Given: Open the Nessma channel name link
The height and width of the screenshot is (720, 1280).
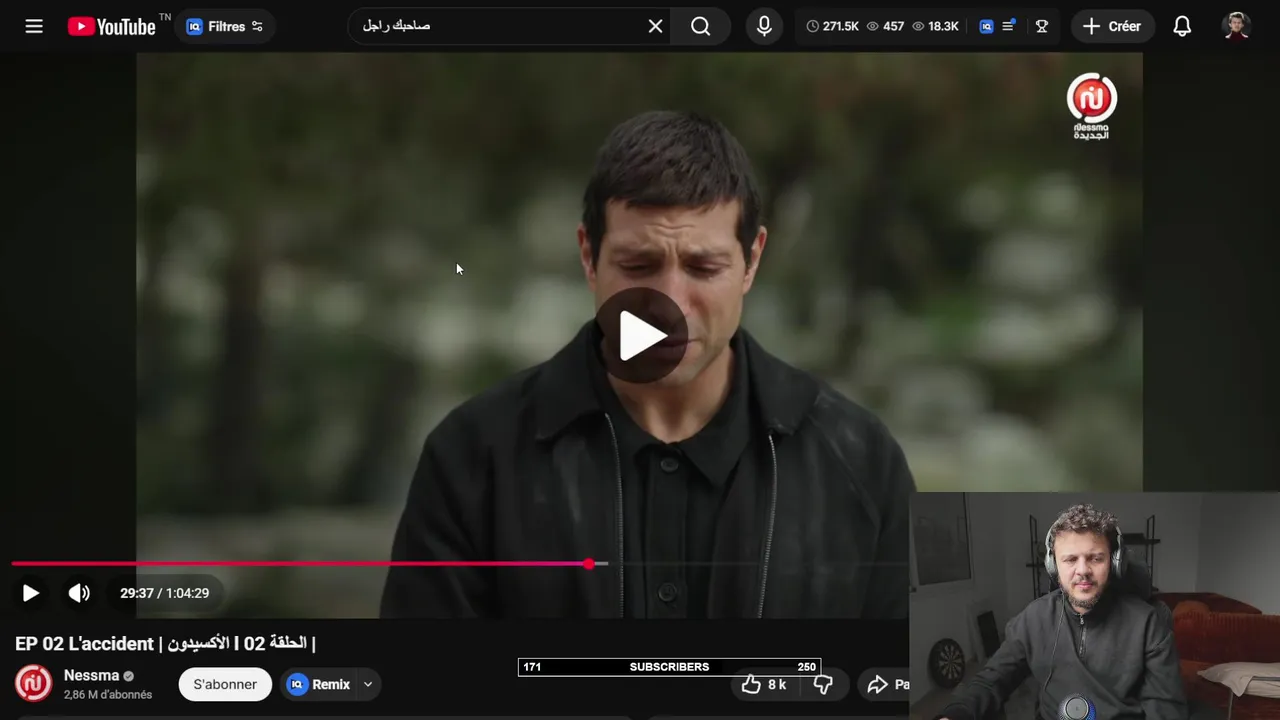Looking at the screenshot, I should tap(91, 675).
